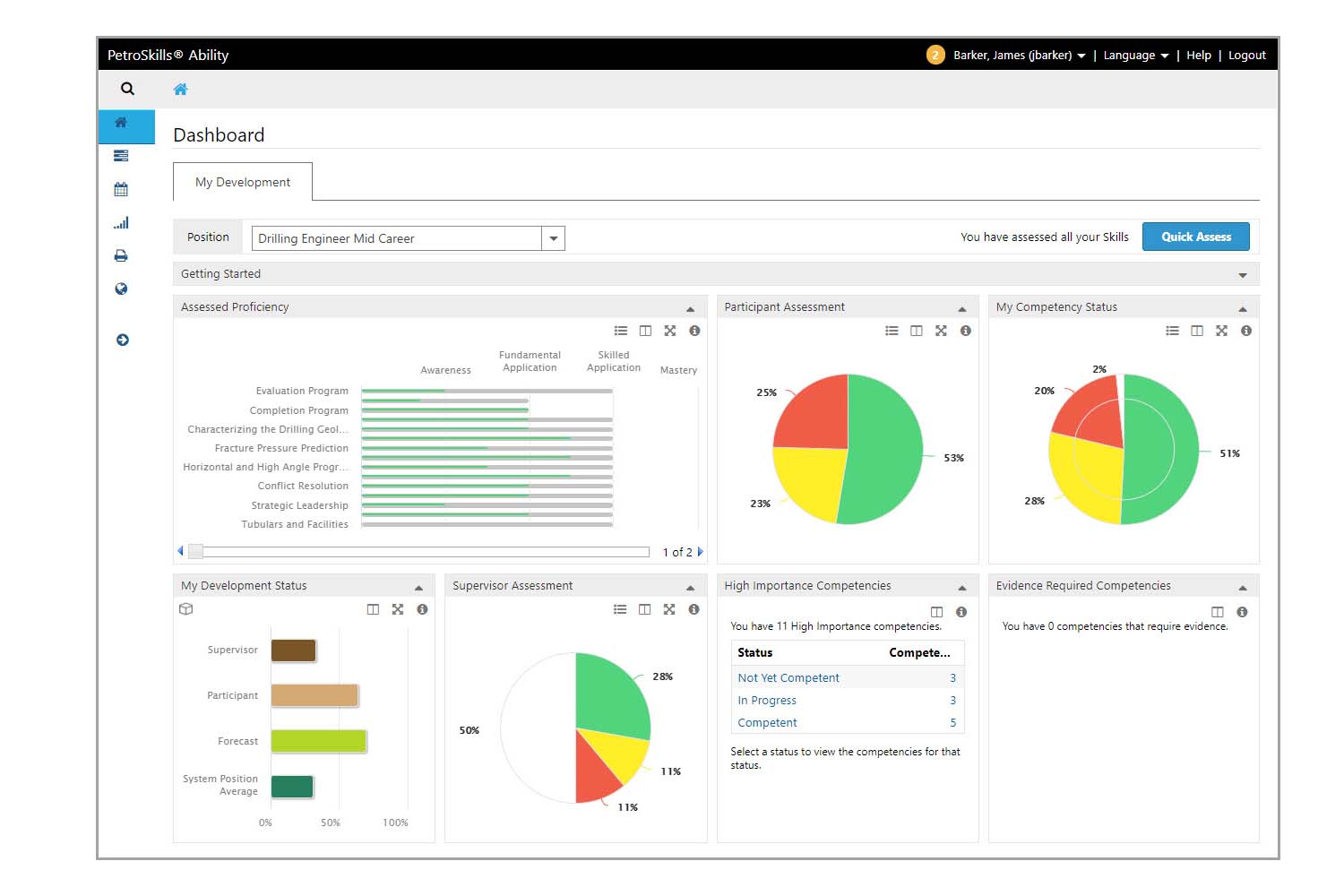Expand sidebar with the right arrow icon

click(122, 340)
